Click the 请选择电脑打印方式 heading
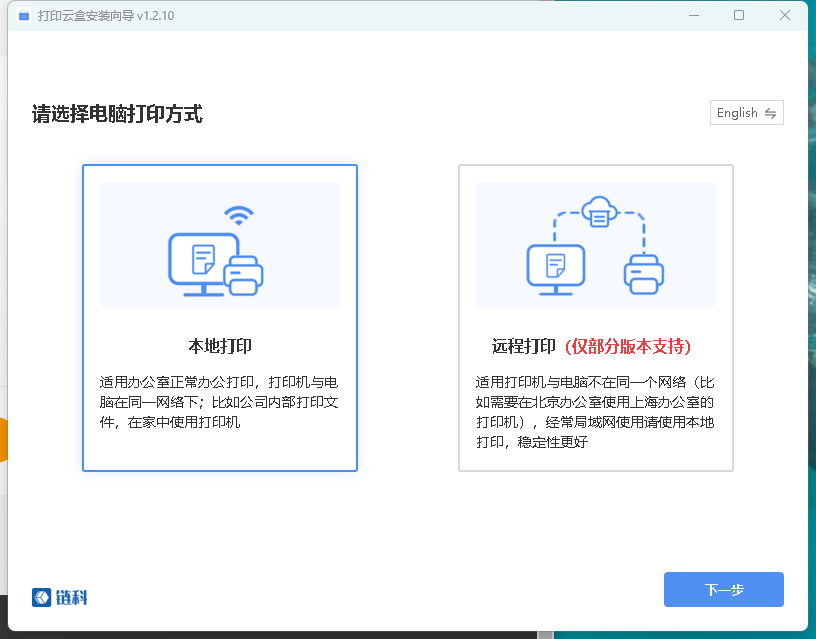 coord(117,114)
